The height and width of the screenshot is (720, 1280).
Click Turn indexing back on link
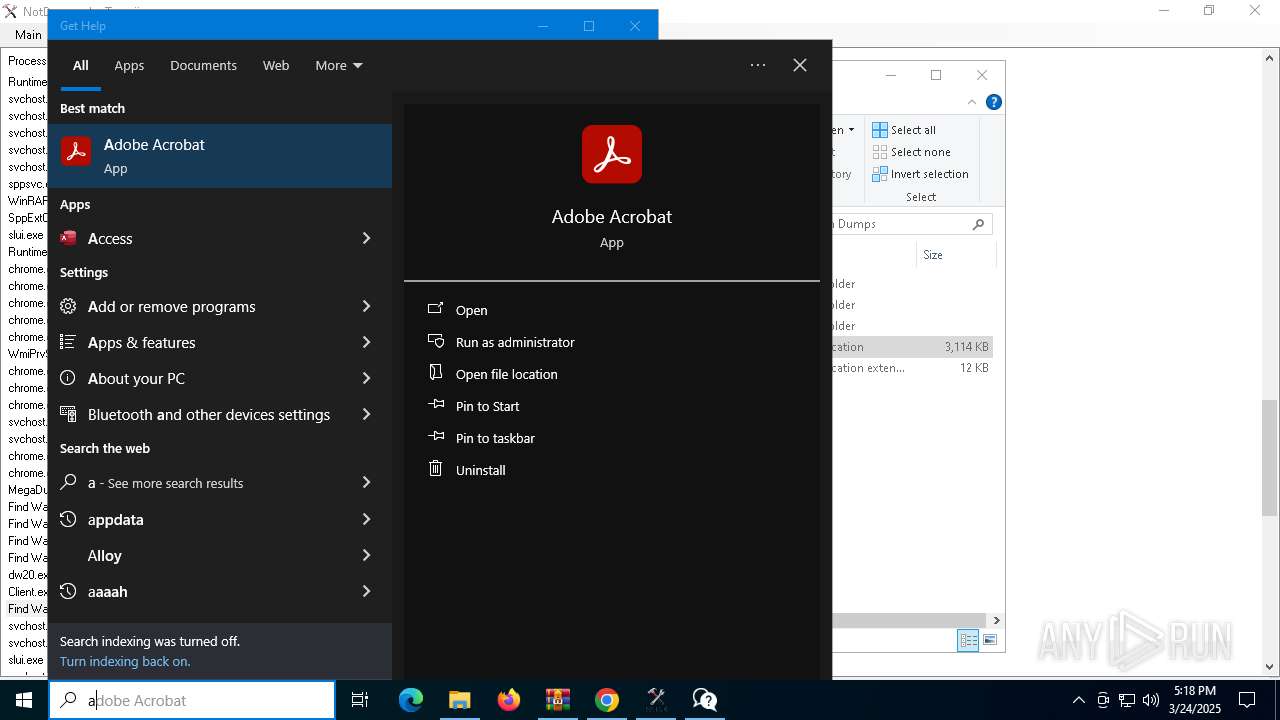click(x=125, y=661)
